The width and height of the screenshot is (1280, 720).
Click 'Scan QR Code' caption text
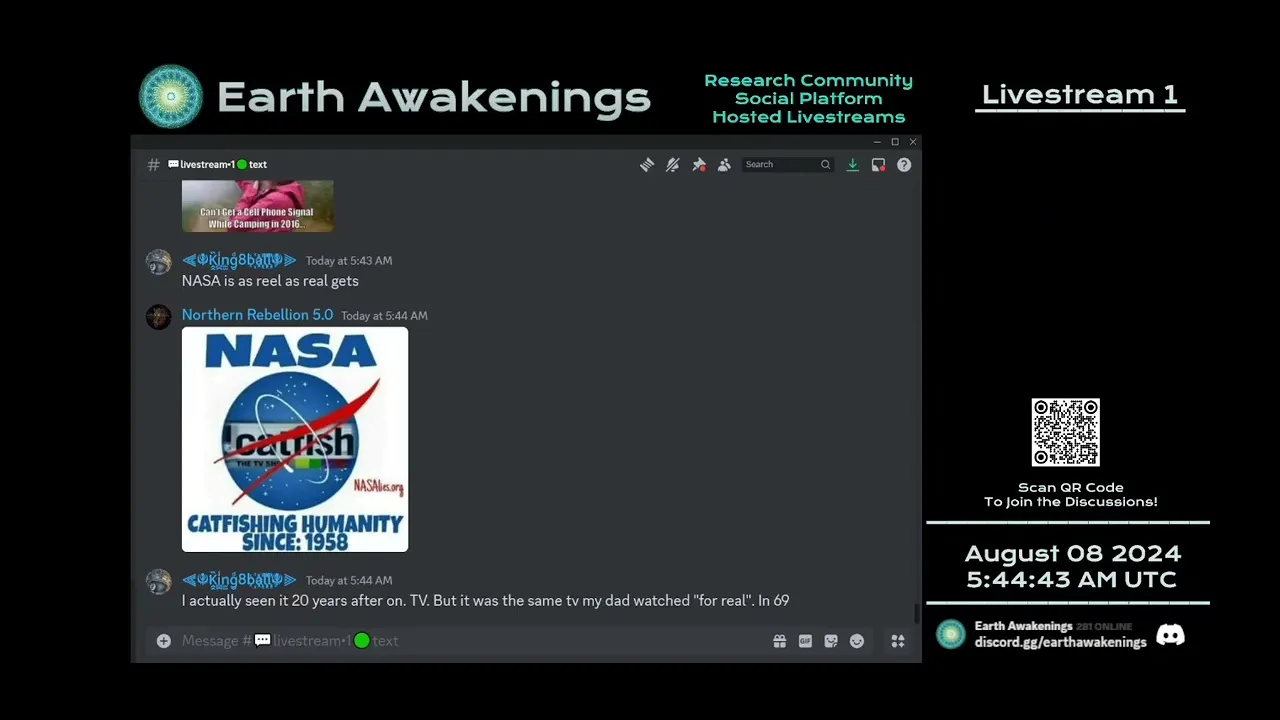coord(1071,488)
